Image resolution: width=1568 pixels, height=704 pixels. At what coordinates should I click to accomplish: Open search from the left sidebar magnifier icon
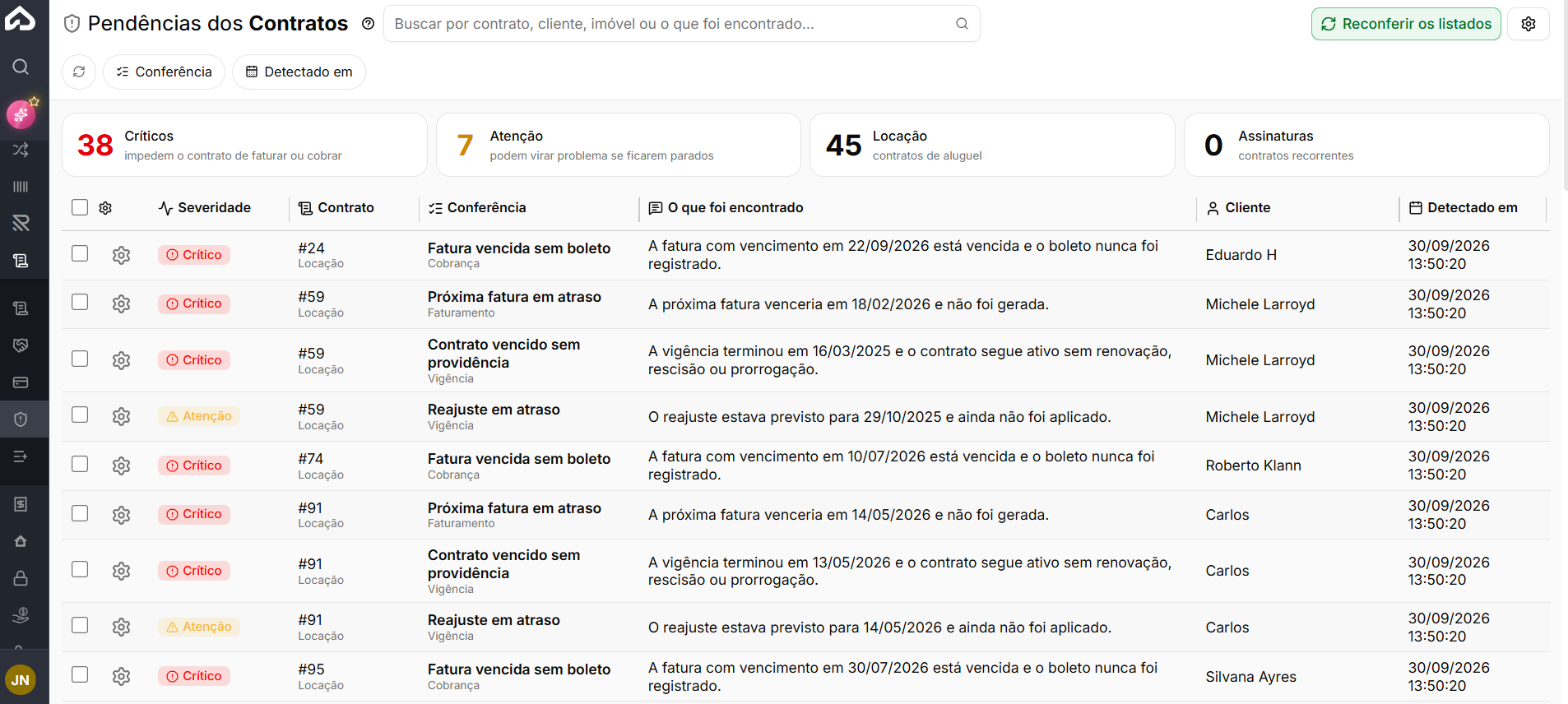[x=21, y=67]
